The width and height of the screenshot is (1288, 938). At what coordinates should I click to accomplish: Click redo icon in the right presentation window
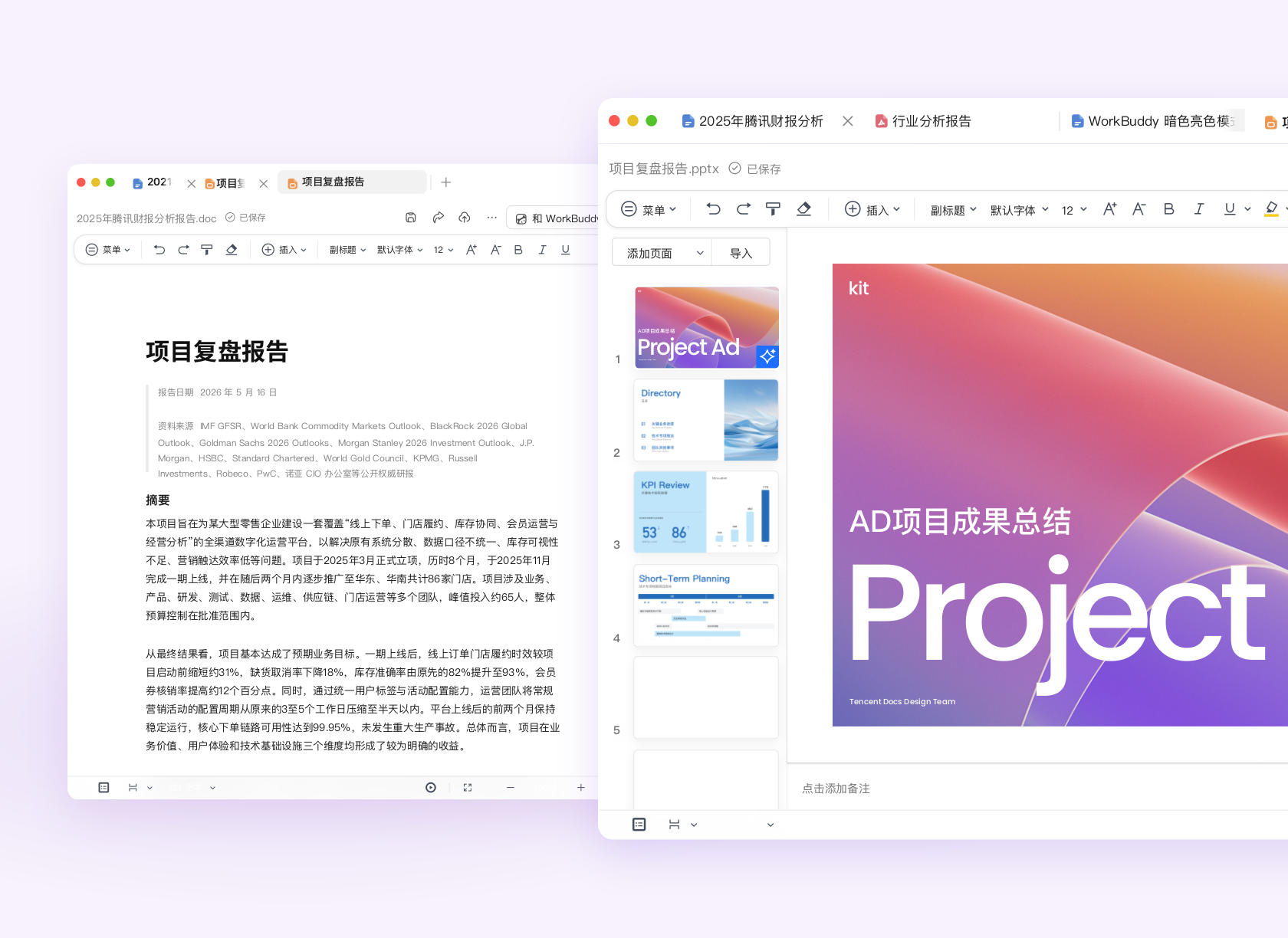coord(743,209)
